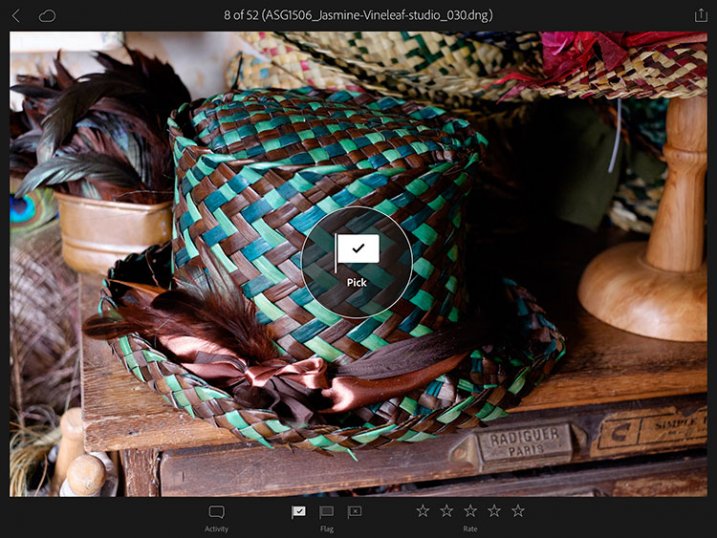Tap the share export icon
This screenshot has height=538, width=717.
(700, 15)
